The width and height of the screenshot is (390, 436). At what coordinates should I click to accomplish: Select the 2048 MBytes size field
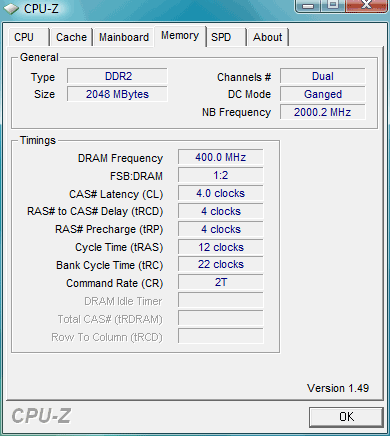point(117,94)
